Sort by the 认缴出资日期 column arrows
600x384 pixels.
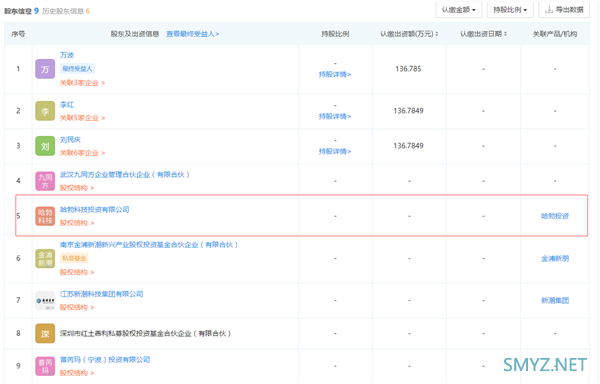click(505, 34)
